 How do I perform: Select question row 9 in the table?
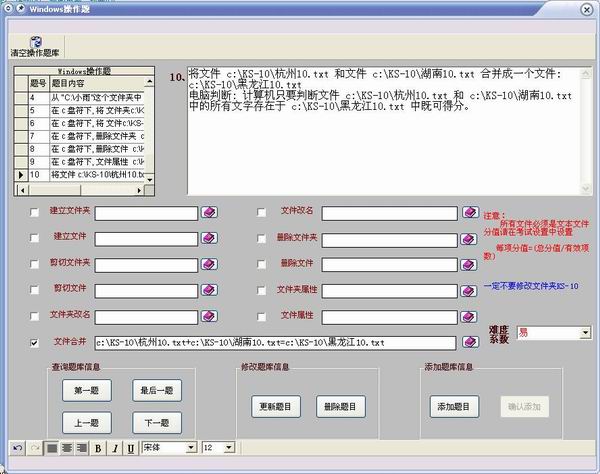coord(80,162)
